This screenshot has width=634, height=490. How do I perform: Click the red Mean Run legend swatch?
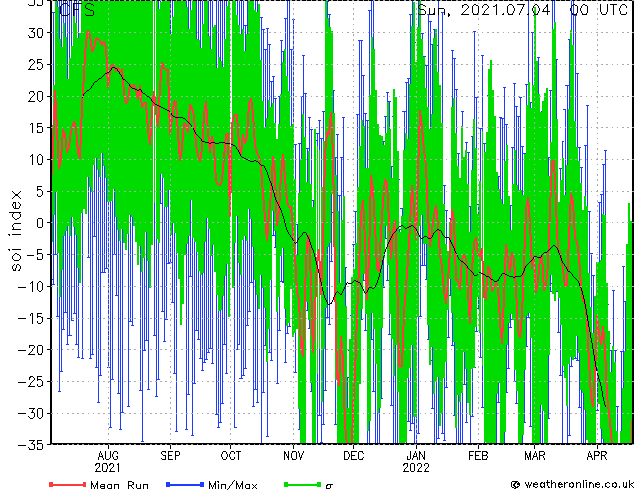point(68,484)
